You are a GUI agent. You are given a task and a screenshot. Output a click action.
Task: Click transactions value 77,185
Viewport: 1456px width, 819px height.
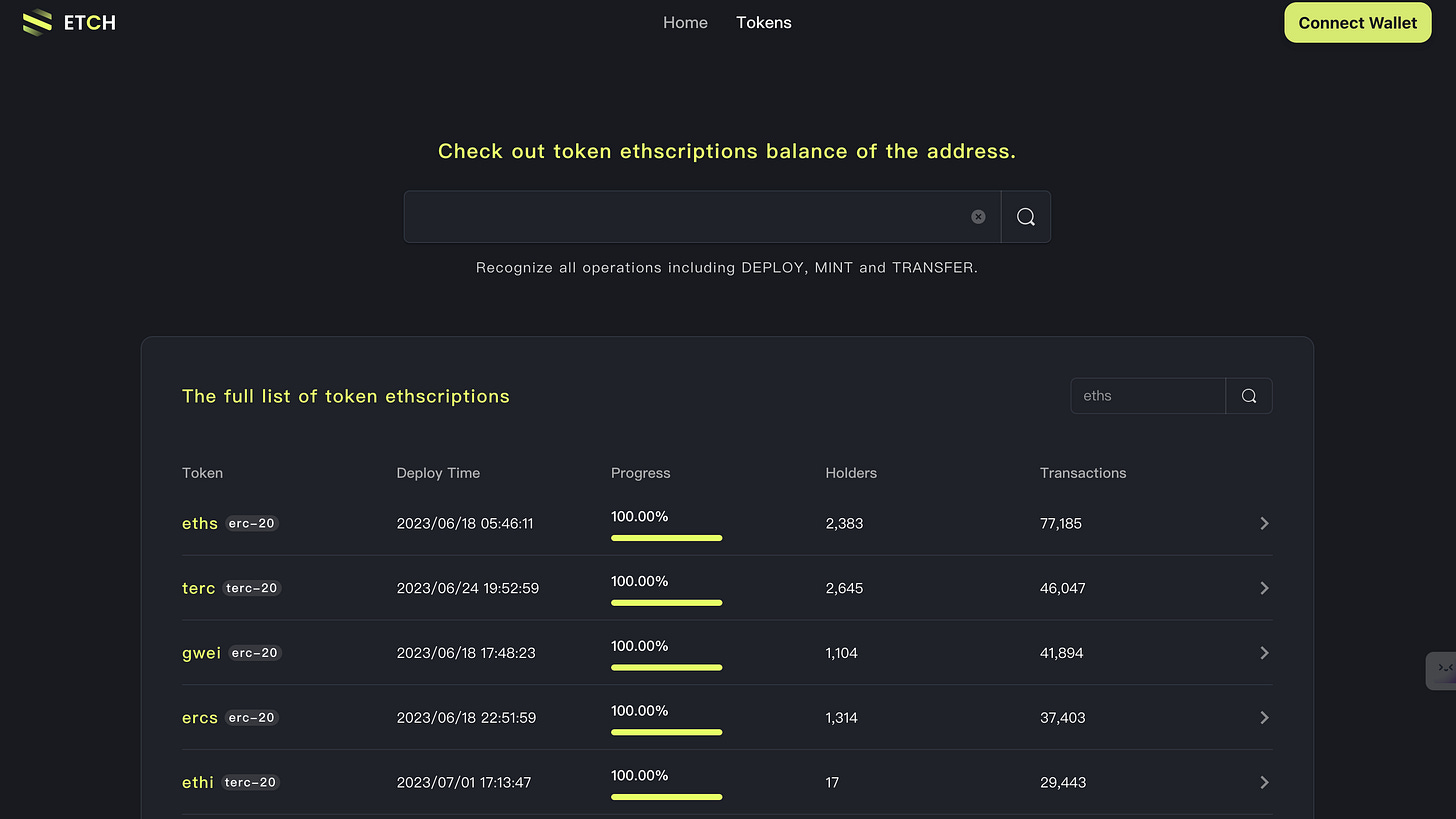(1061, 523)
